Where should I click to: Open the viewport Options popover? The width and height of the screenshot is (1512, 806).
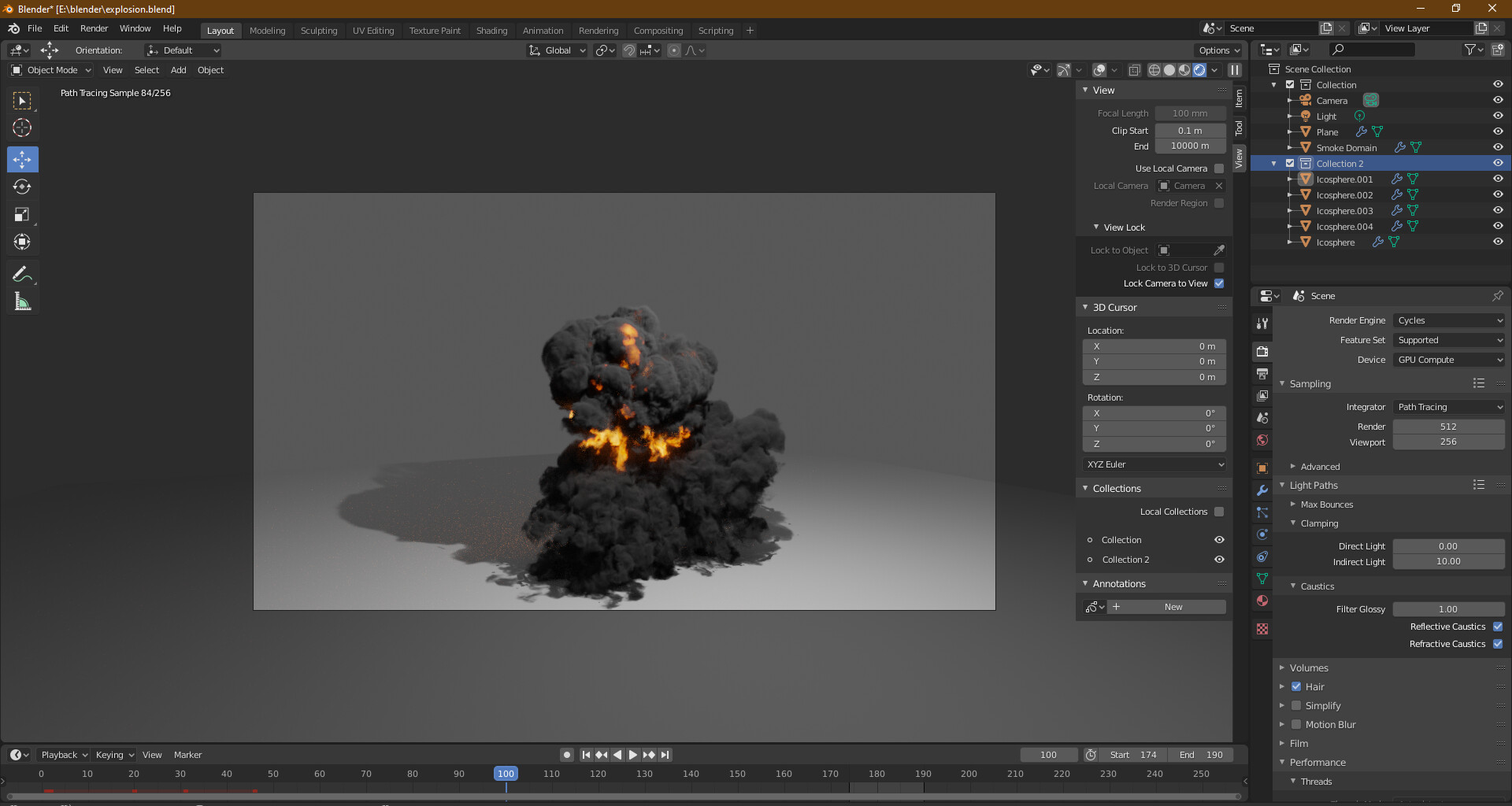[x=1217, y=50]
